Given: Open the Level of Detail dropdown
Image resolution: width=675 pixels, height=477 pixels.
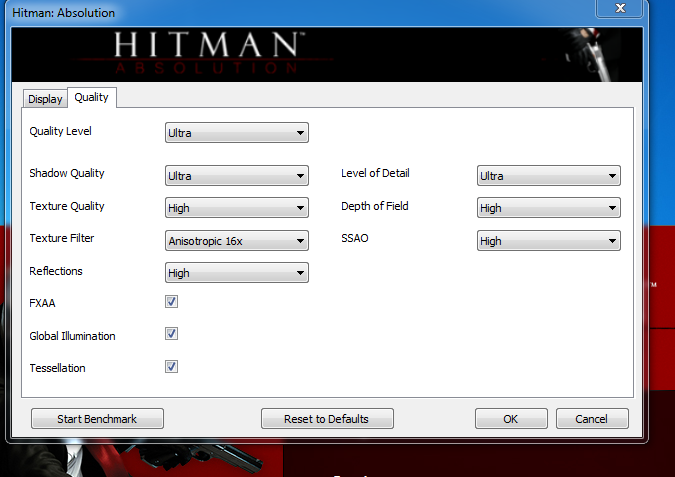Looking at the screenshot, I should 549,176.
